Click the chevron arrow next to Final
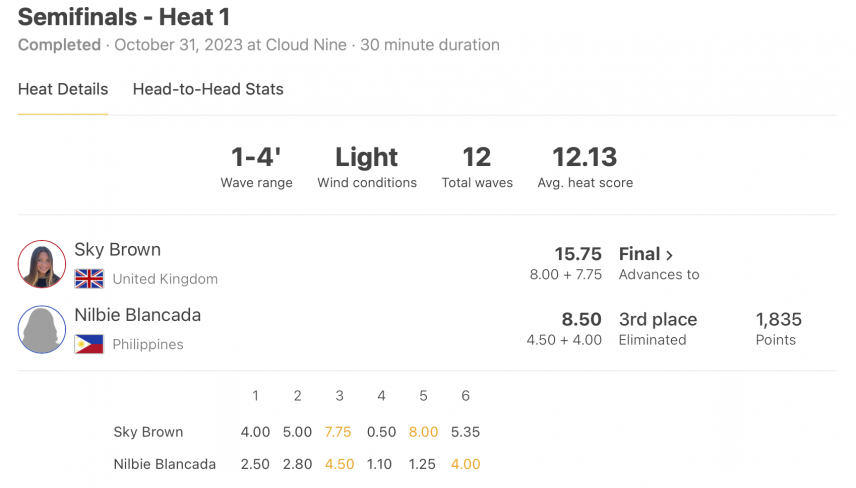Image resolution: width=856 pixels, height=488 pixels. (x=669, y=255)
